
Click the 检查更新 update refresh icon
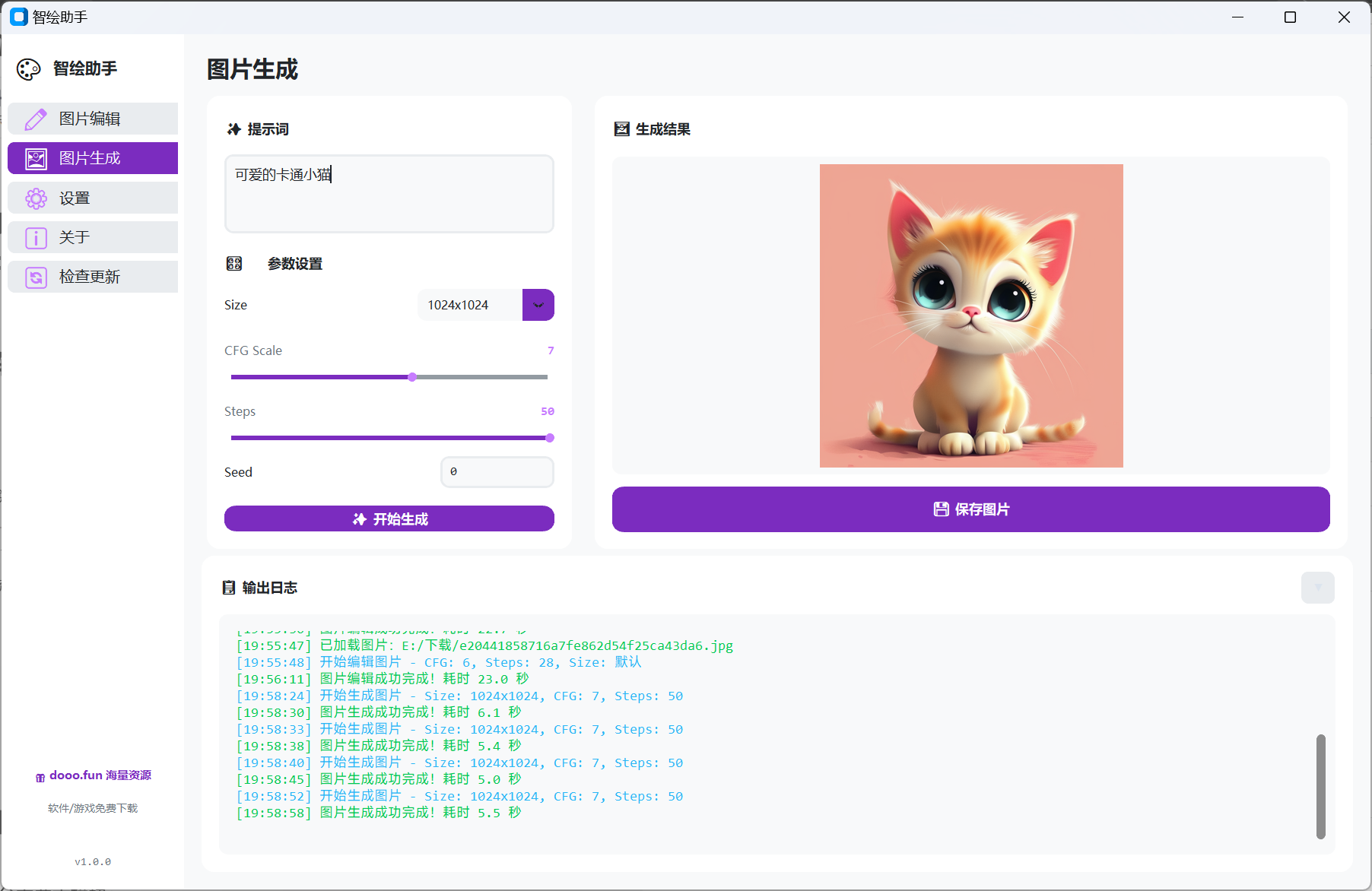pyautogui.click(x=35, y=277)
